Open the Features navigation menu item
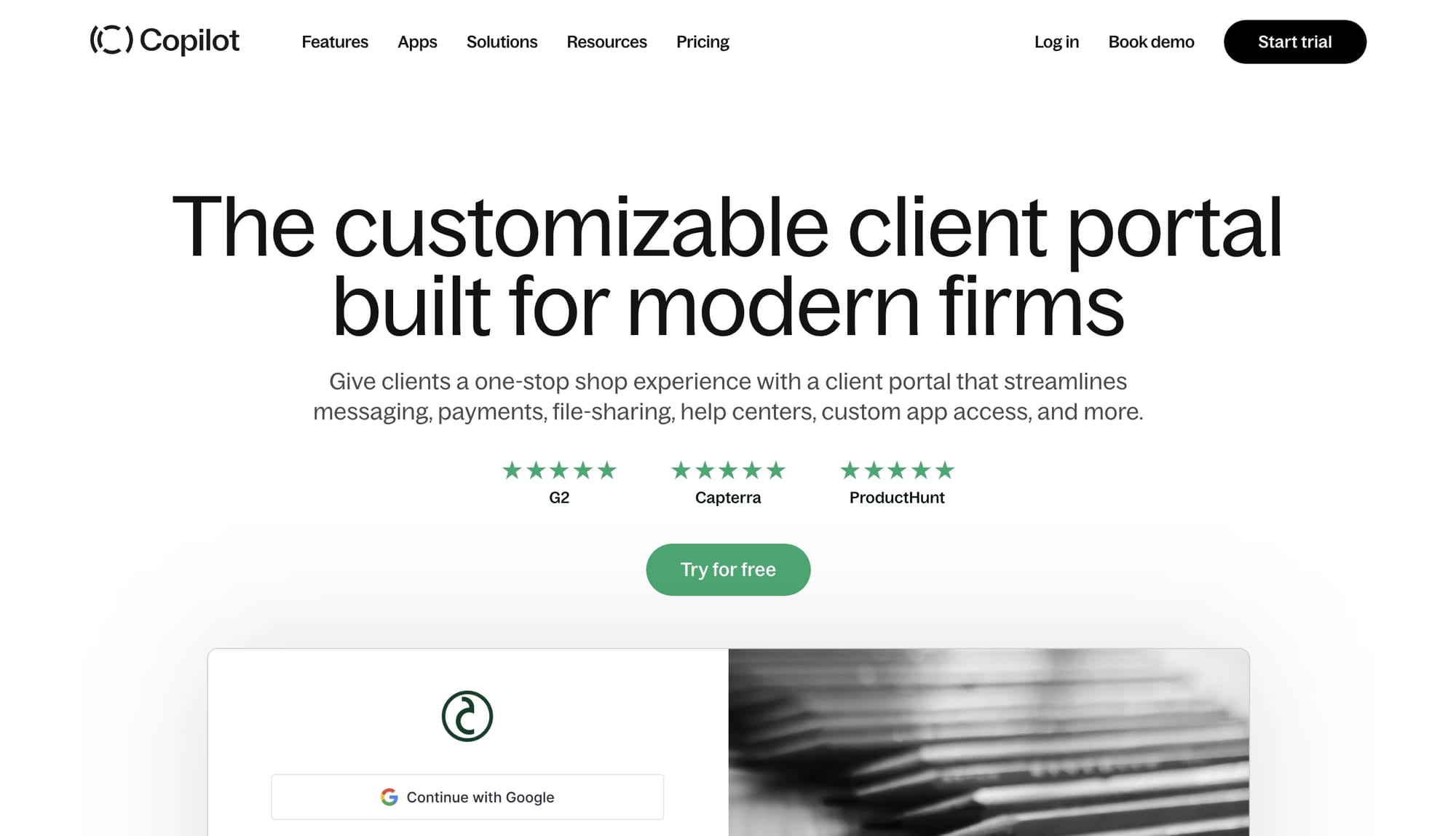 [x=335, y=41]
